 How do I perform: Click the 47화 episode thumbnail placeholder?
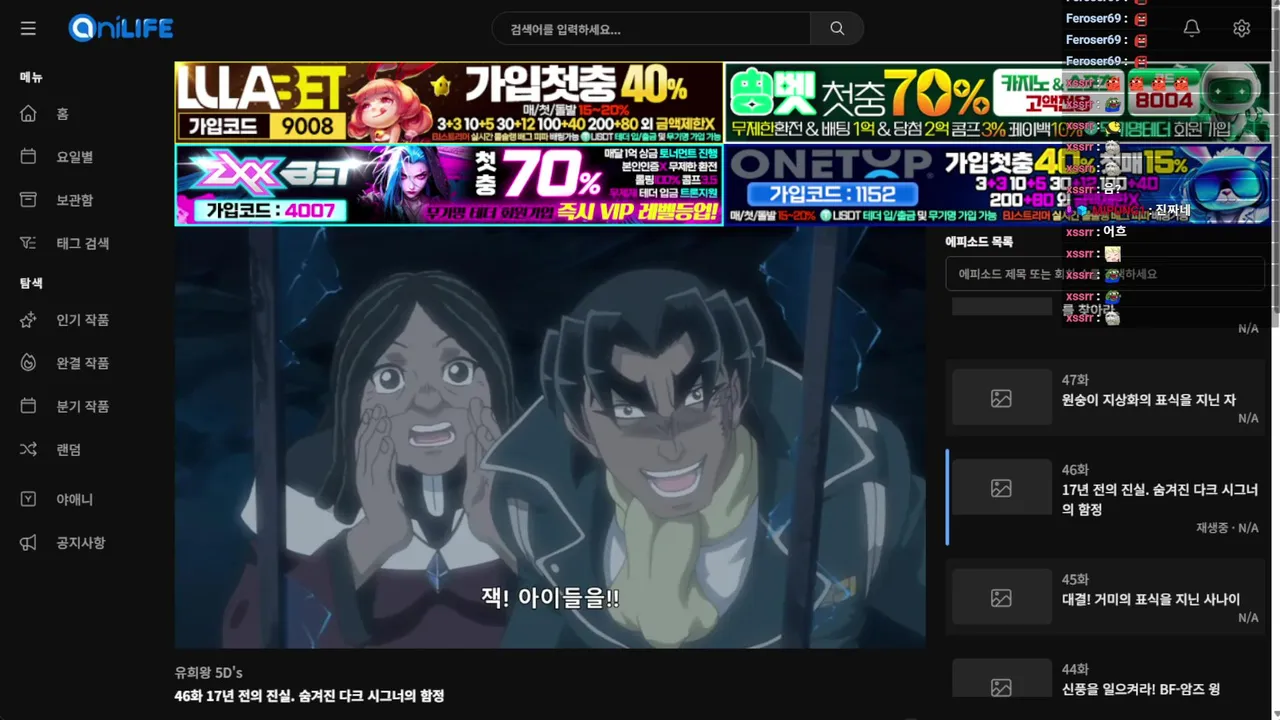click(x=1001, y=398)
